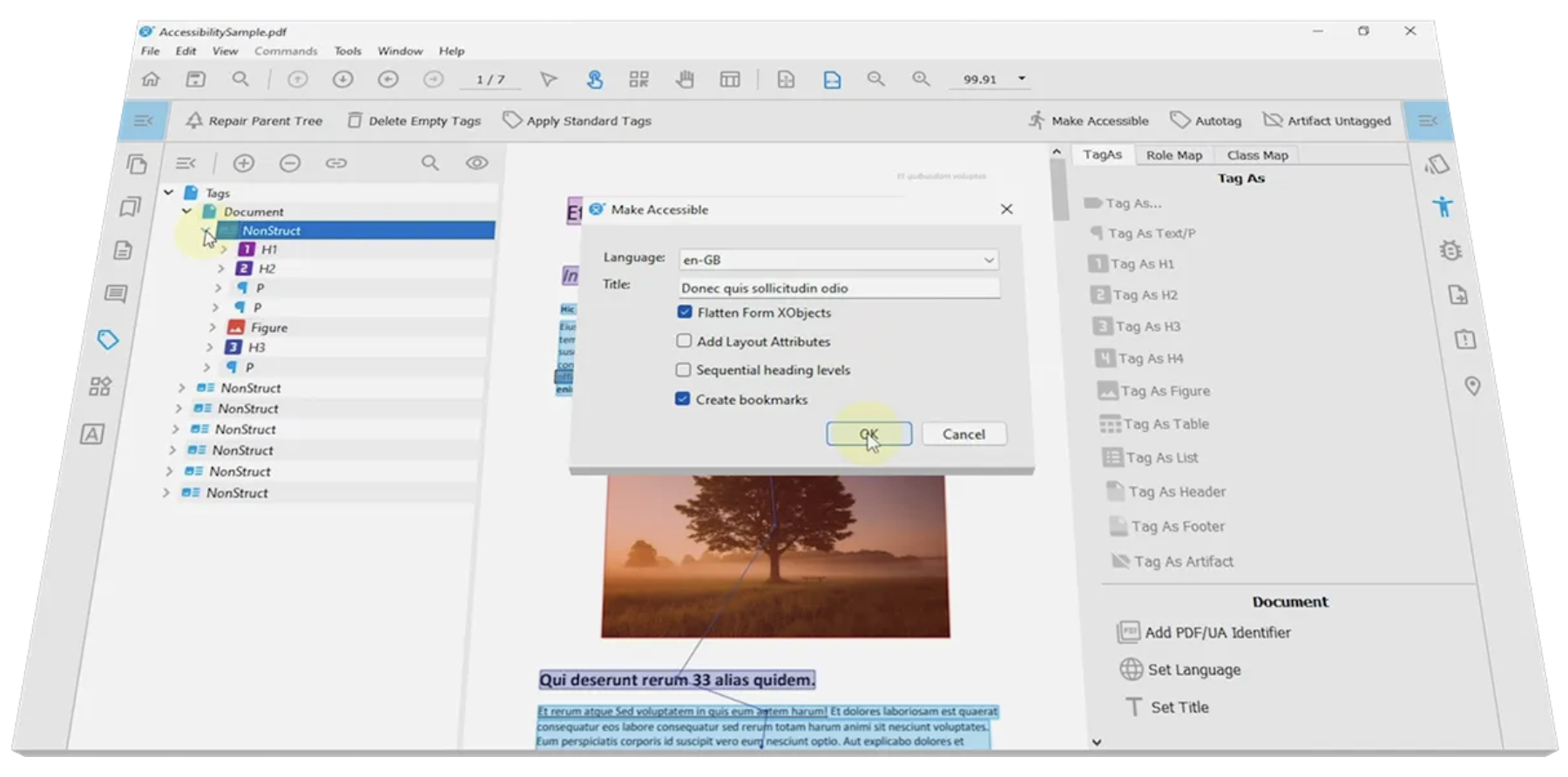
Task: Open the accessibility figure icon in the right sidebar
Action: coord(1443,206)
